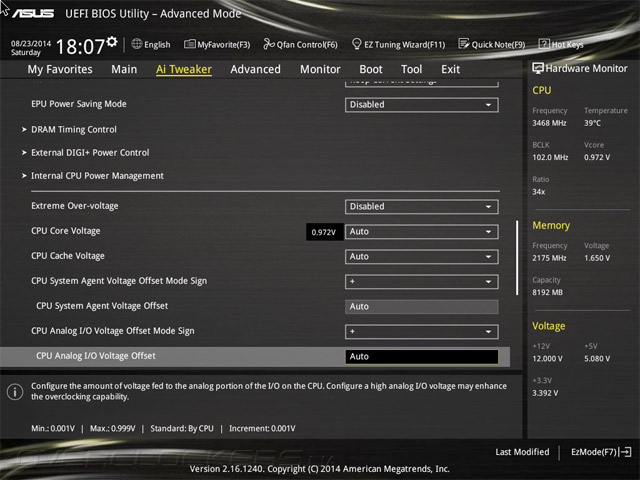Click the language globe icon
Viewport: 640px width, 480px height.
pyautogui.click(x=137, y=44)
